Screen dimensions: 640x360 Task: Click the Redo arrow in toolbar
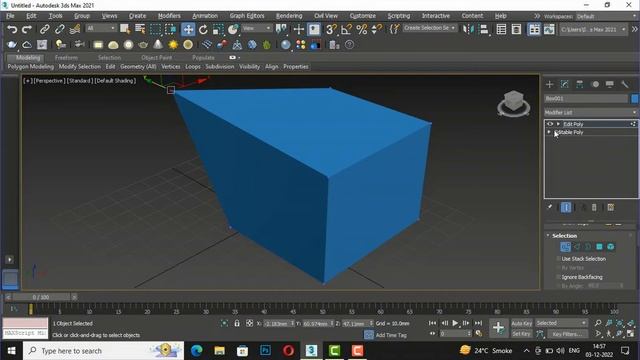(27, 29)
